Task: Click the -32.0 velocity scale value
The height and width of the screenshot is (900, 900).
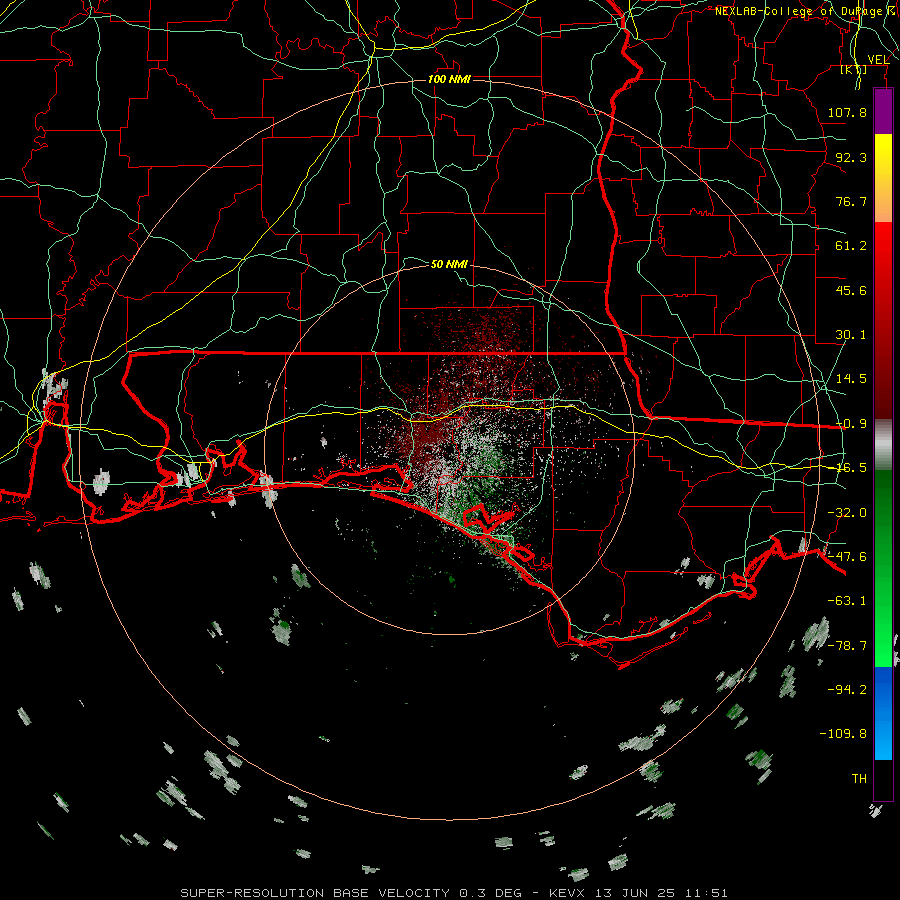Action: point(847,513)
